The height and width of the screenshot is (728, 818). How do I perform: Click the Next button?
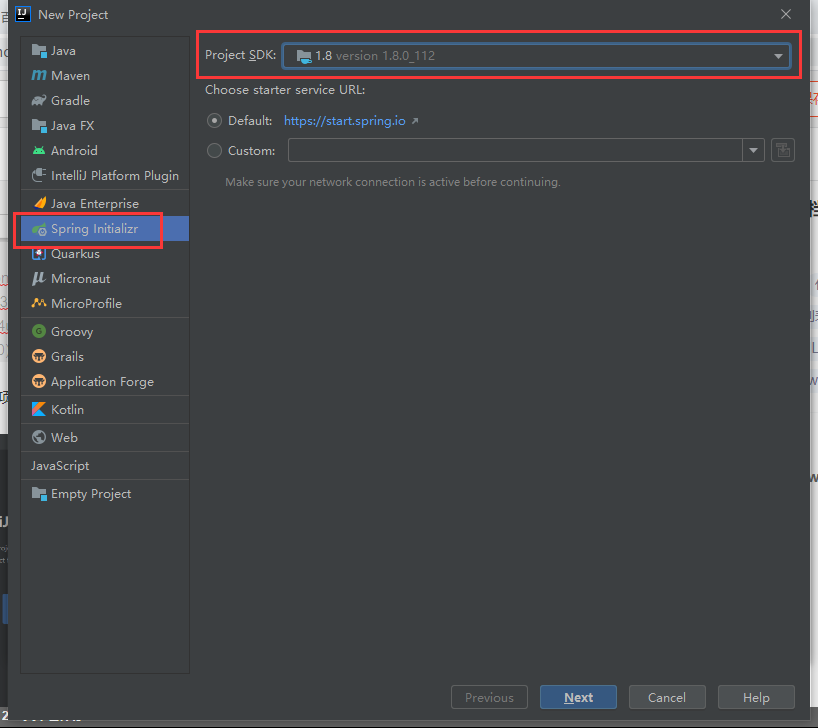578,697
